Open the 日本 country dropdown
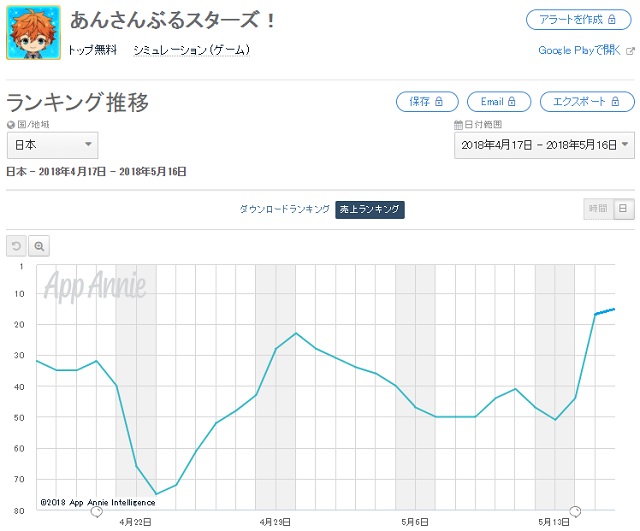The height and width of the screenshot is (531, 640). coord(53,145)
